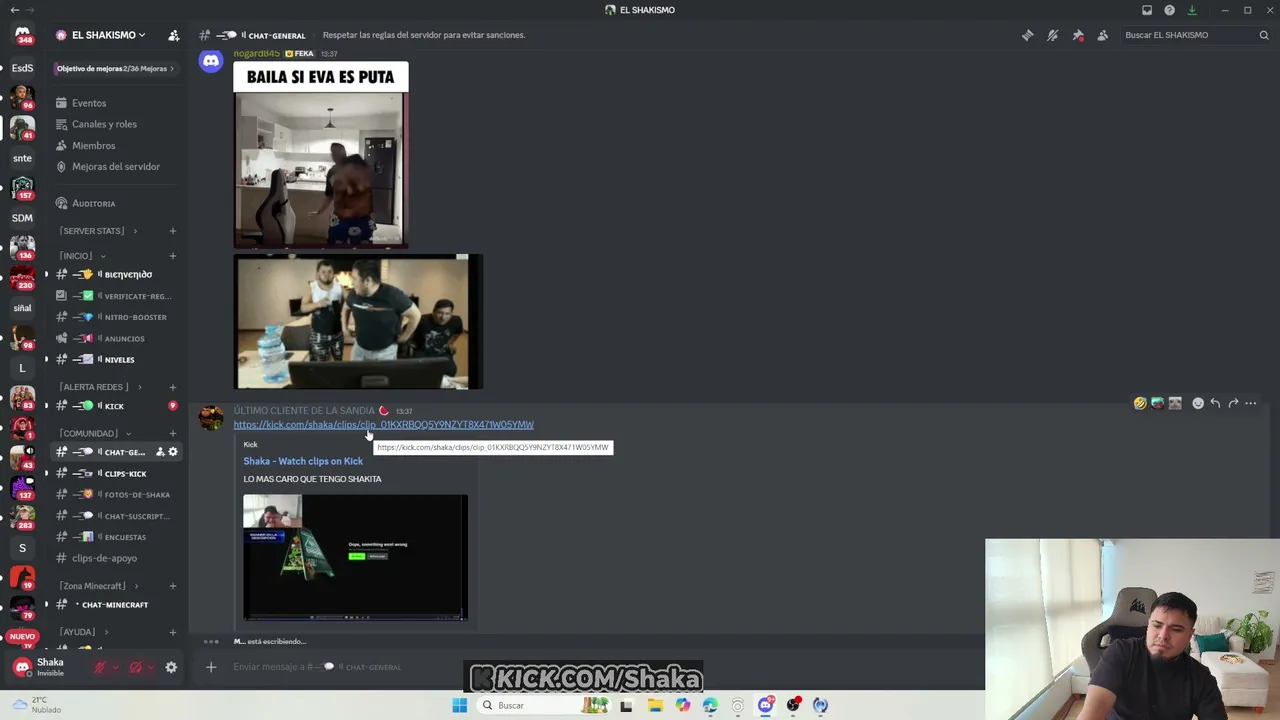The height and width of the screenshot is (720, 1280).
Task: Add channel to Zona Minecraft category
Action: click(172, 586)
